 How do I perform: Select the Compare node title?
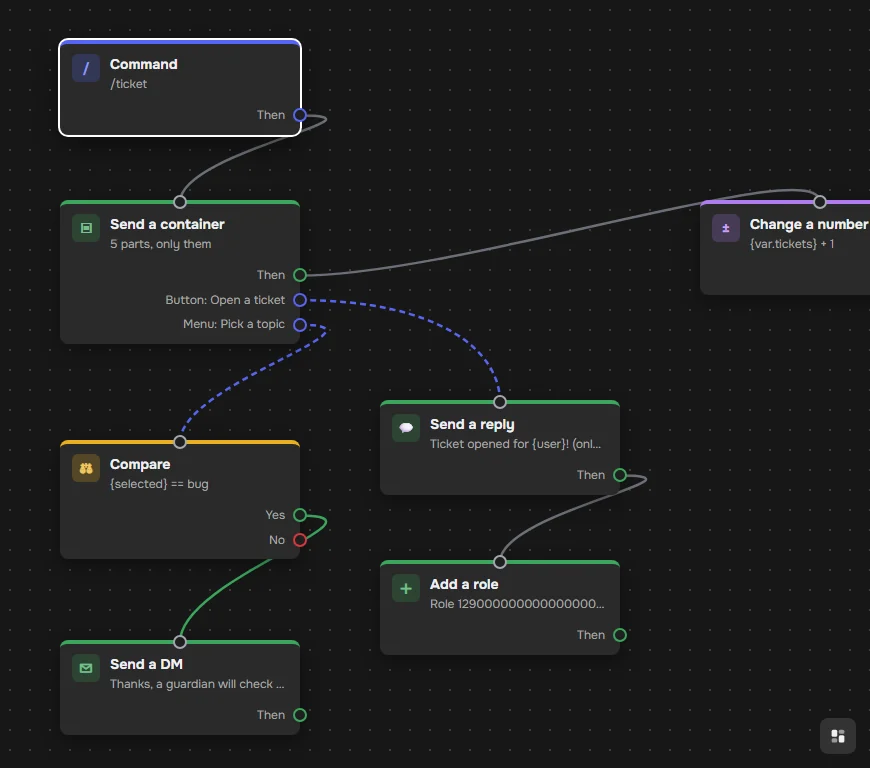(140, 464)
